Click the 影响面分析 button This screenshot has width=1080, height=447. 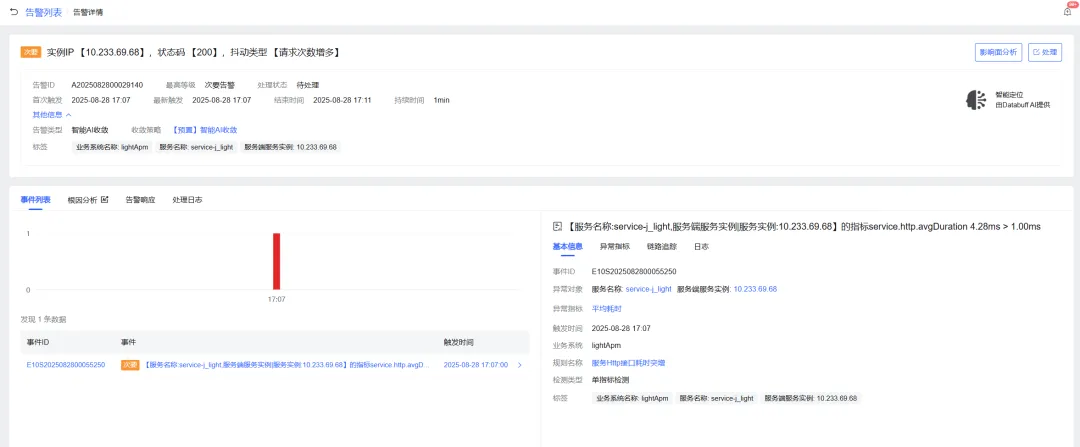coord(998,52)
